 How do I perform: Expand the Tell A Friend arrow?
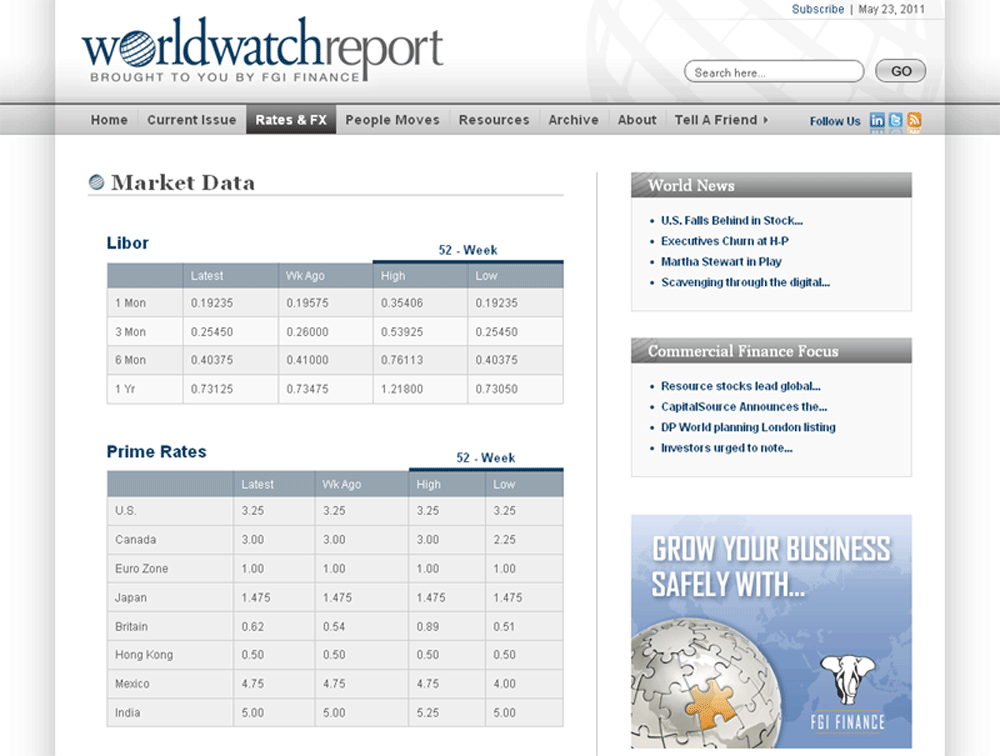766,120
